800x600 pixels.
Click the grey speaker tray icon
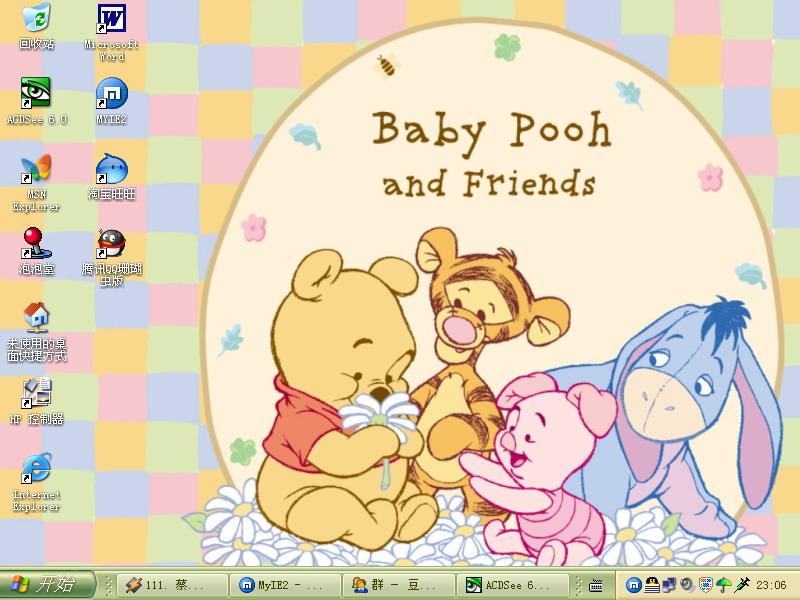pyautogui.click(x=688, y=585)
